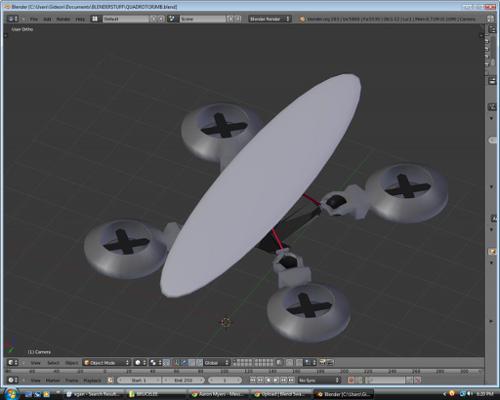Image resolution: width=500 pixels, height=400 pixels.
Task: Jump to the previous keyframe
Action: tap(260, 380)
